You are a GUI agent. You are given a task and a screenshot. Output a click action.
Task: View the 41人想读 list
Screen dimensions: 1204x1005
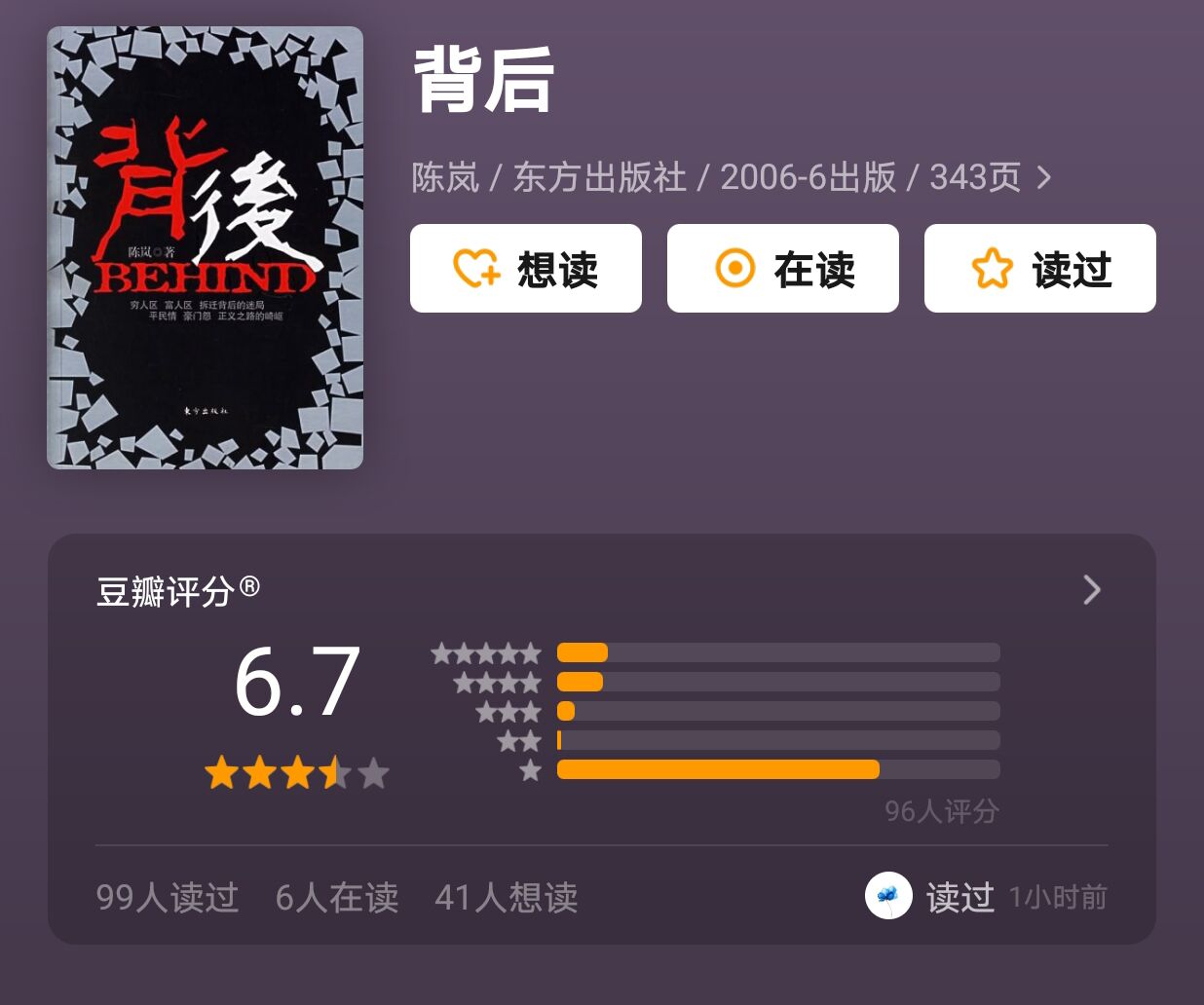coord(507,897)
